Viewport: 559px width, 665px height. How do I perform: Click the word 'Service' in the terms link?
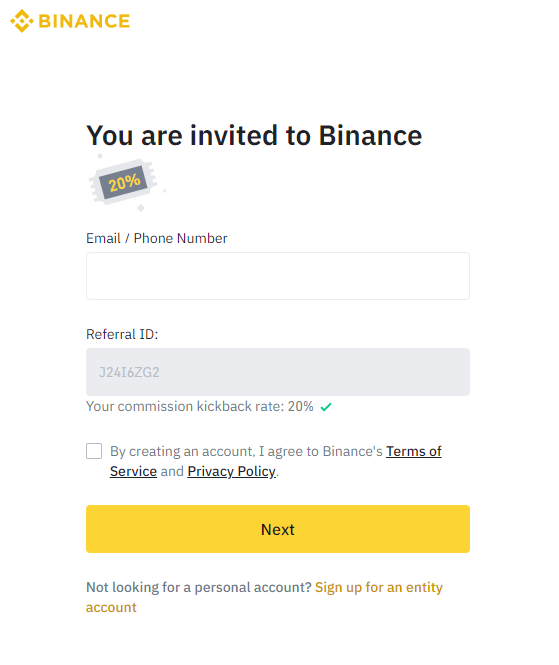(x=133, y=472)
